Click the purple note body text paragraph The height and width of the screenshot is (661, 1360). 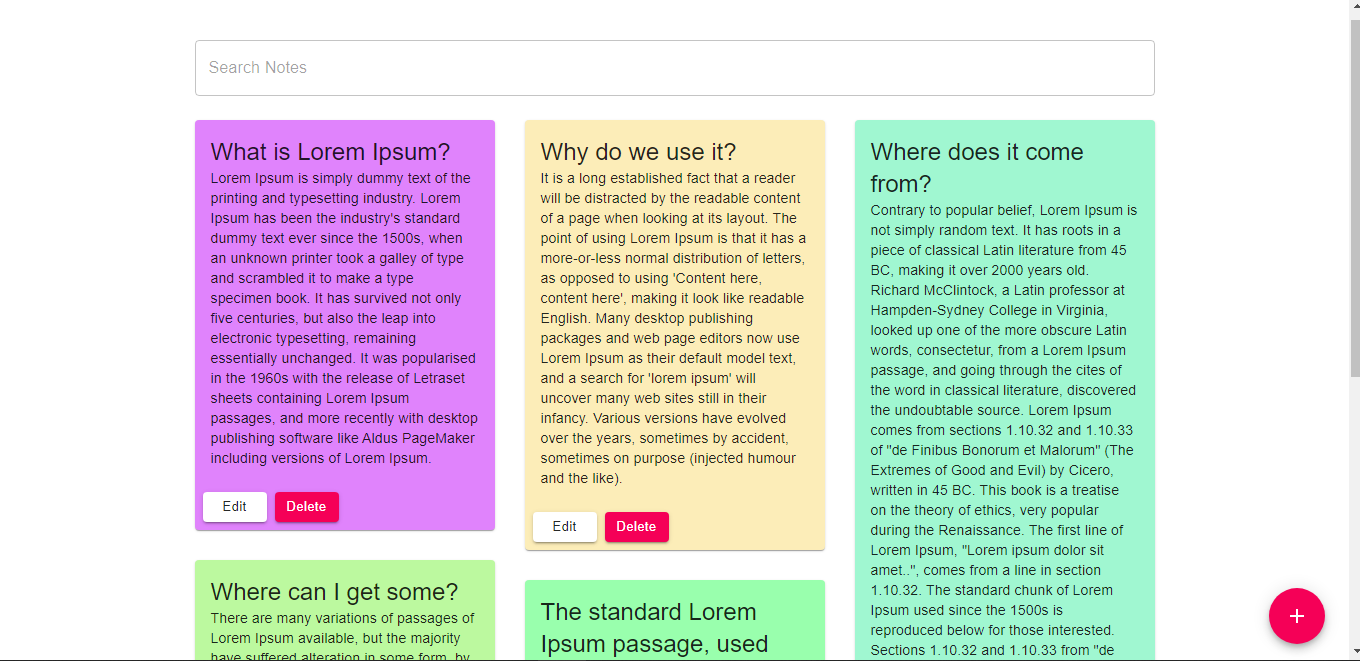pyautogui.click(x=345, y=319)
